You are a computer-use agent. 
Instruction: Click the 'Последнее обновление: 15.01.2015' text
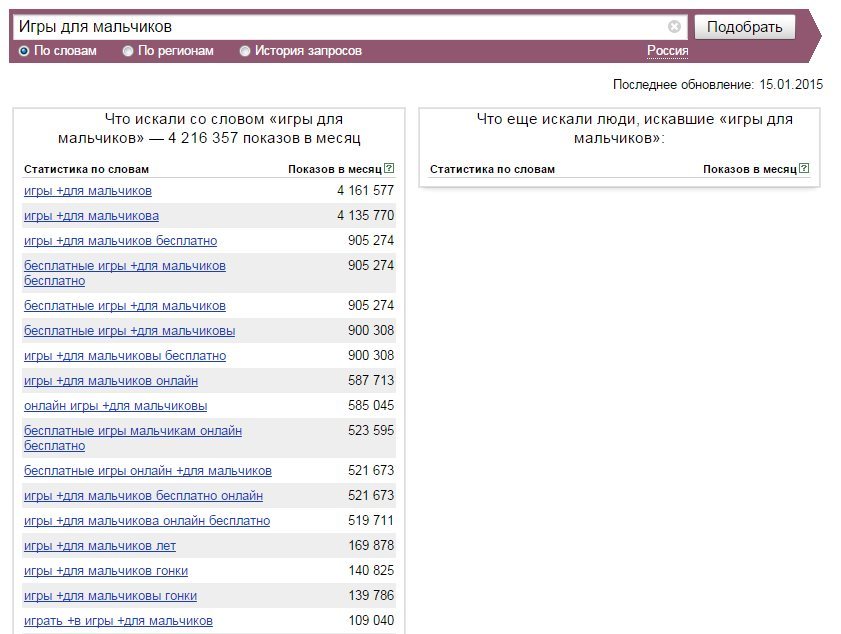718,84
